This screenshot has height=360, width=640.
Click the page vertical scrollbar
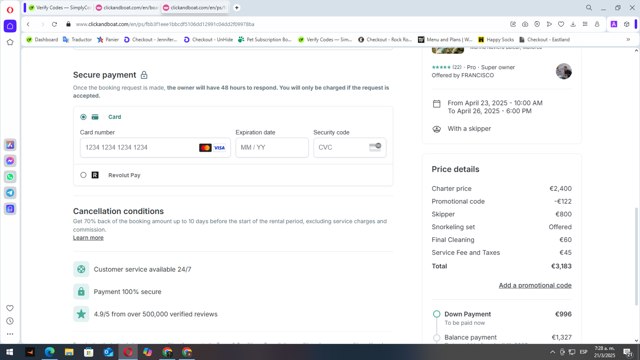pyautogui.click(x=636, y=256)
